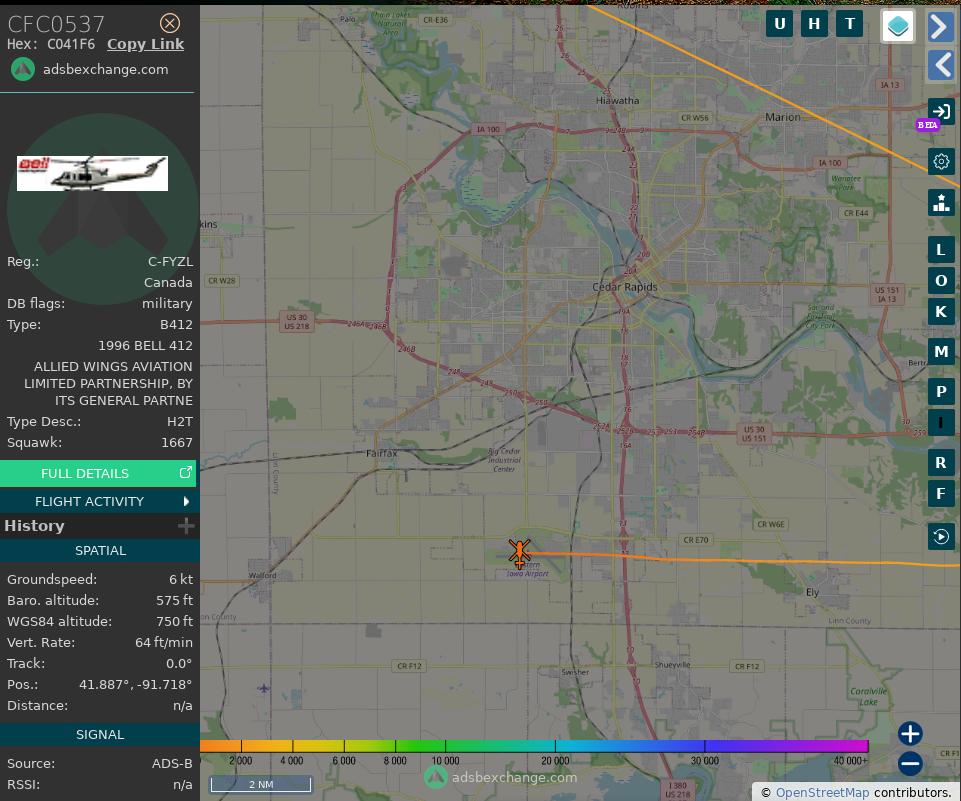Open the map layers selector icon

click(x=898, y=26)
